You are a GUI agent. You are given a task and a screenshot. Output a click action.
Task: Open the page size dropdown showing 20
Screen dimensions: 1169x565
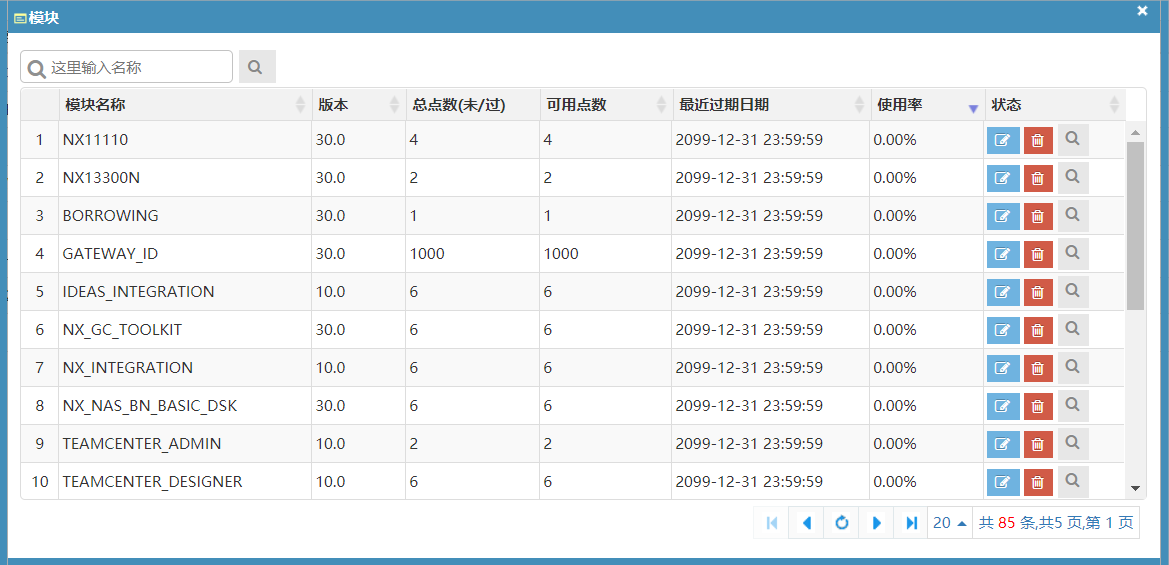click(x=949, y=523)
